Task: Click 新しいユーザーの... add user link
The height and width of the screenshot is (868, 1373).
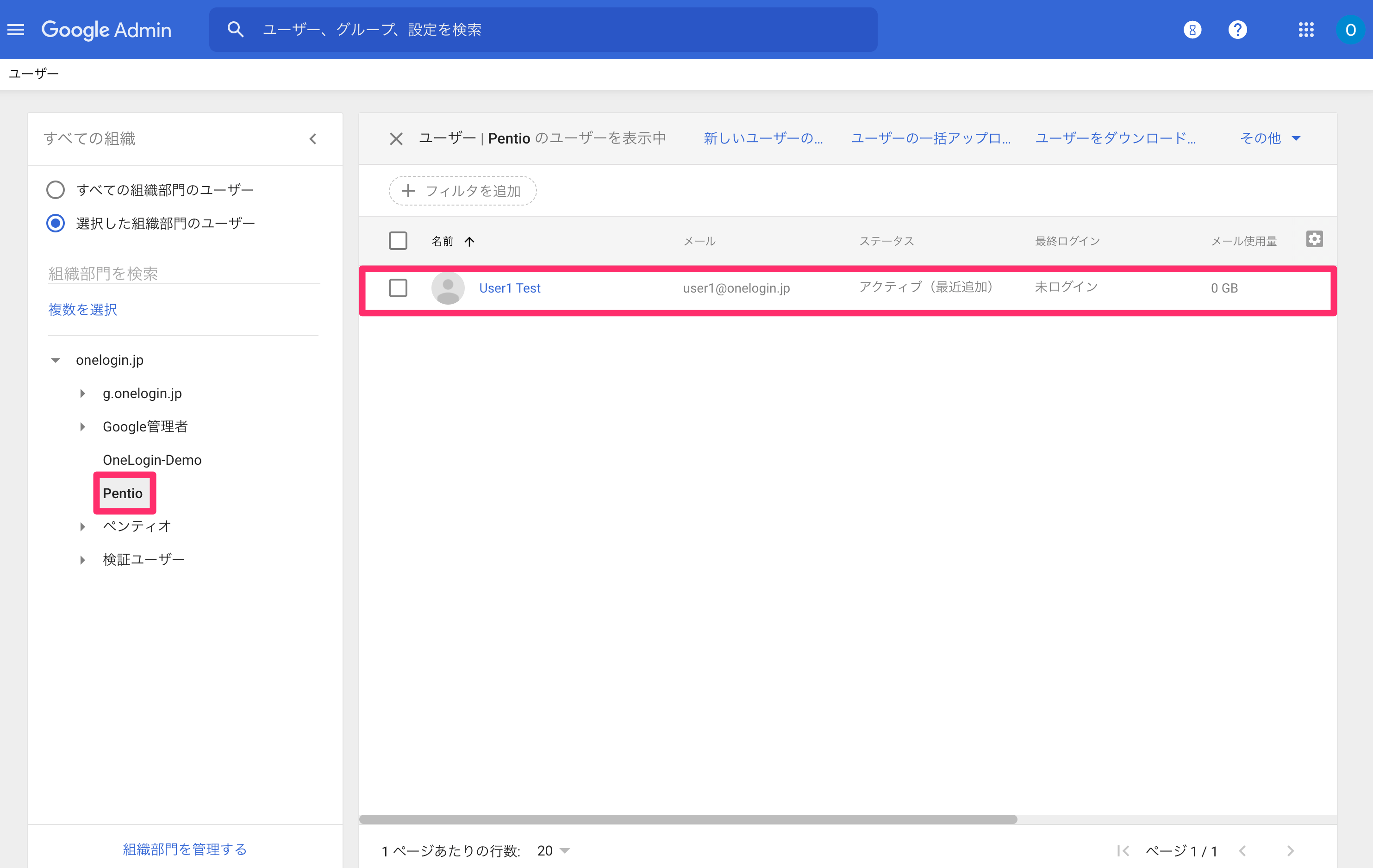Action: (x=763, y=138)
